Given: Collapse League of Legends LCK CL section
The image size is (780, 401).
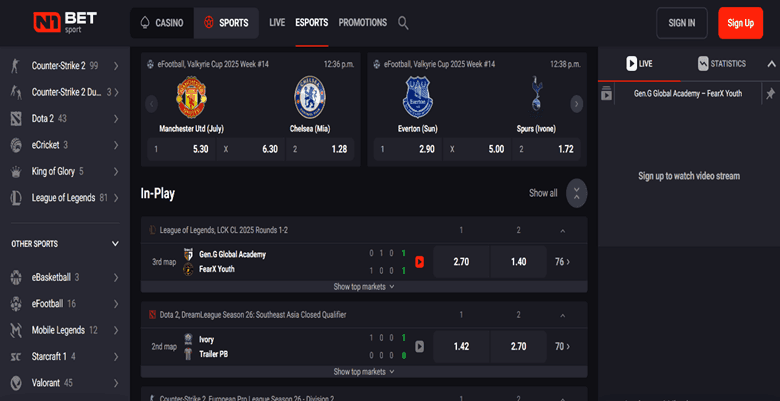Looking at the screenshot, I should click(x=562, y=230).
